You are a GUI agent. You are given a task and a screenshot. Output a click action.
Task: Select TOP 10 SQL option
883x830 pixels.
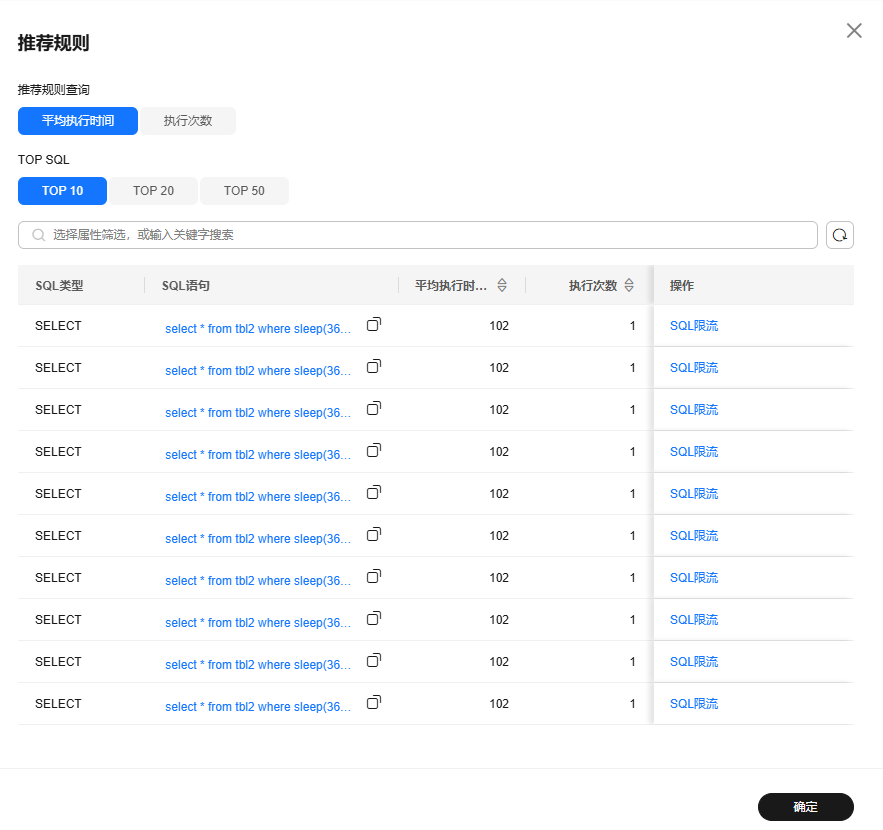(x=62, y=191)
